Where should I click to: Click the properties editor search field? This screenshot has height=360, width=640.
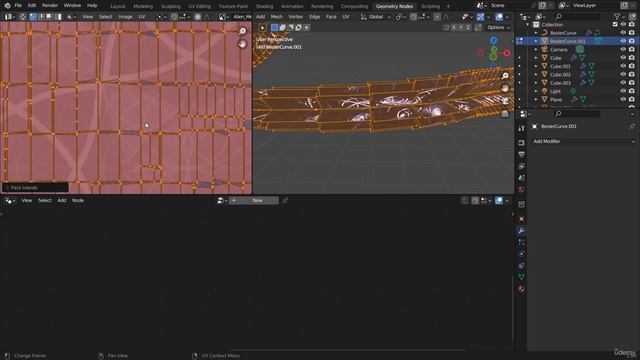(x=576, y=114)
